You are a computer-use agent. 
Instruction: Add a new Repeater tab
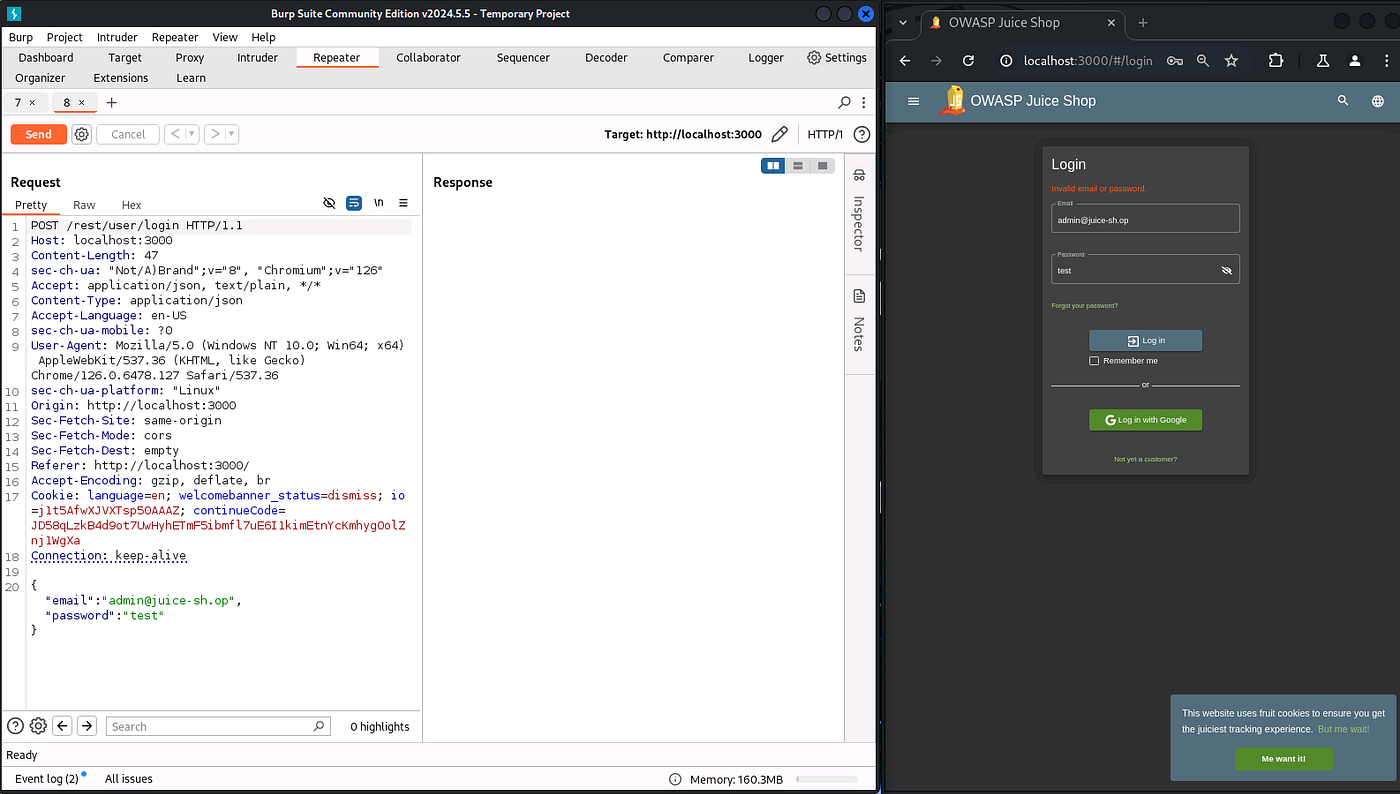(x=111, y=102)
